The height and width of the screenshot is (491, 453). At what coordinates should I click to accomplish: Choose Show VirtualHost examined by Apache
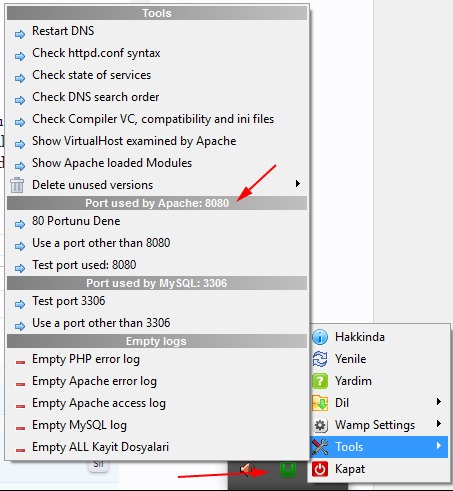tap(157, 141)
